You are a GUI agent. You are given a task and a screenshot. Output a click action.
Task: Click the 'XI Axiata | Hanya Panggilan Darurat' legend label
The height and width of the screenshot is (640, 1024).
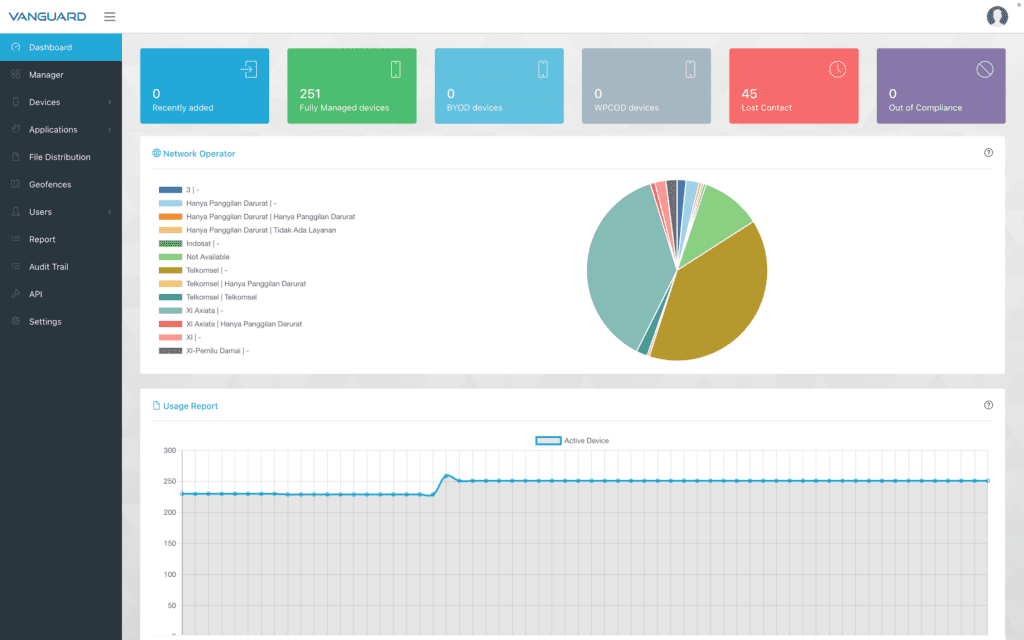click(244, 324)
